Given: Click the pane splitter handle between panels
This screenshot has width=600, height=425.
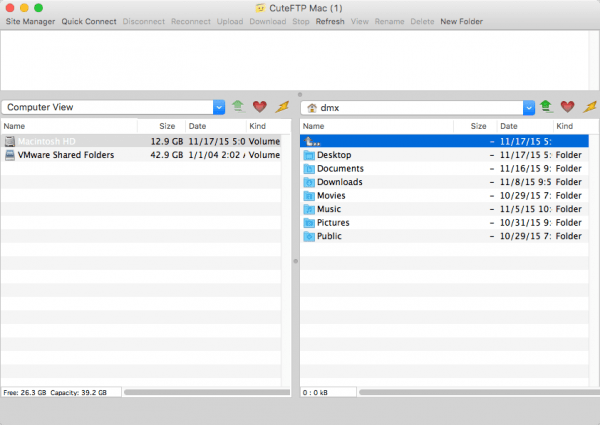Looking at the screenshot, I should click(294, 261).
